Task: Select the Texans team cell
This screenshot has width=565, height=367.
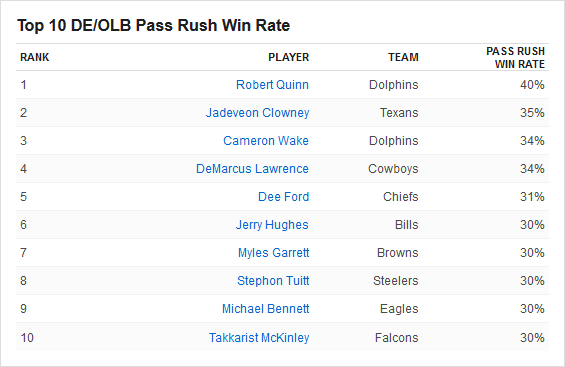Action: (x=399, y=113)
